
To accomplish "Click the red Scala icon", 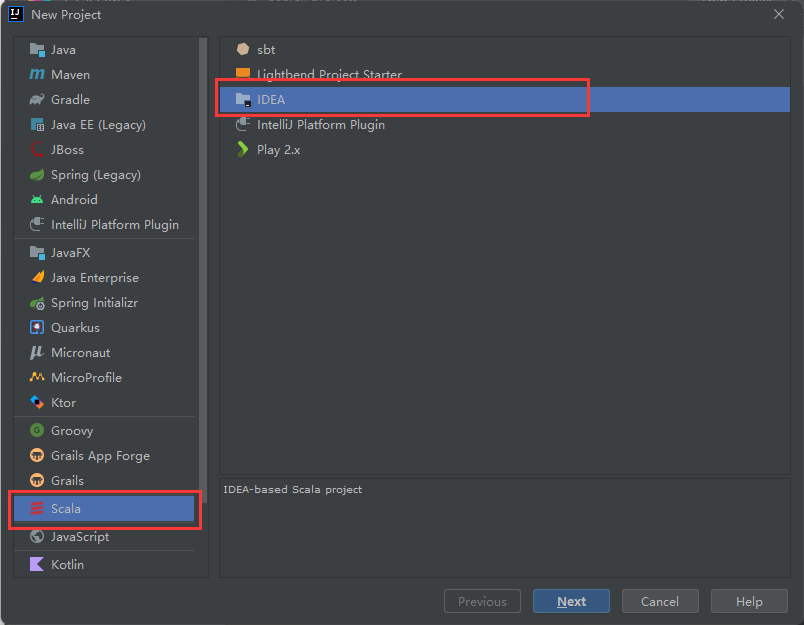I will pos(37,509).
